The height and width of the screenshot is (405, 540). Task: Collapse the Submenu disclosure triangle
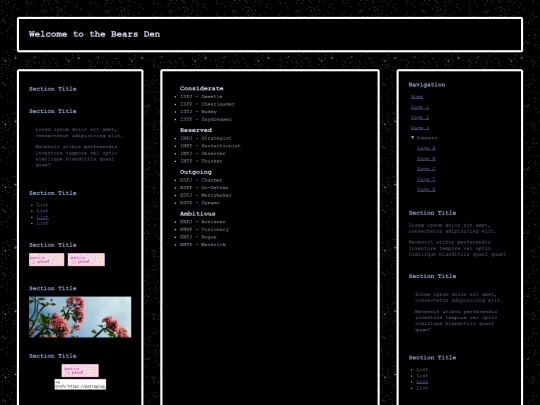coord(413,138)
